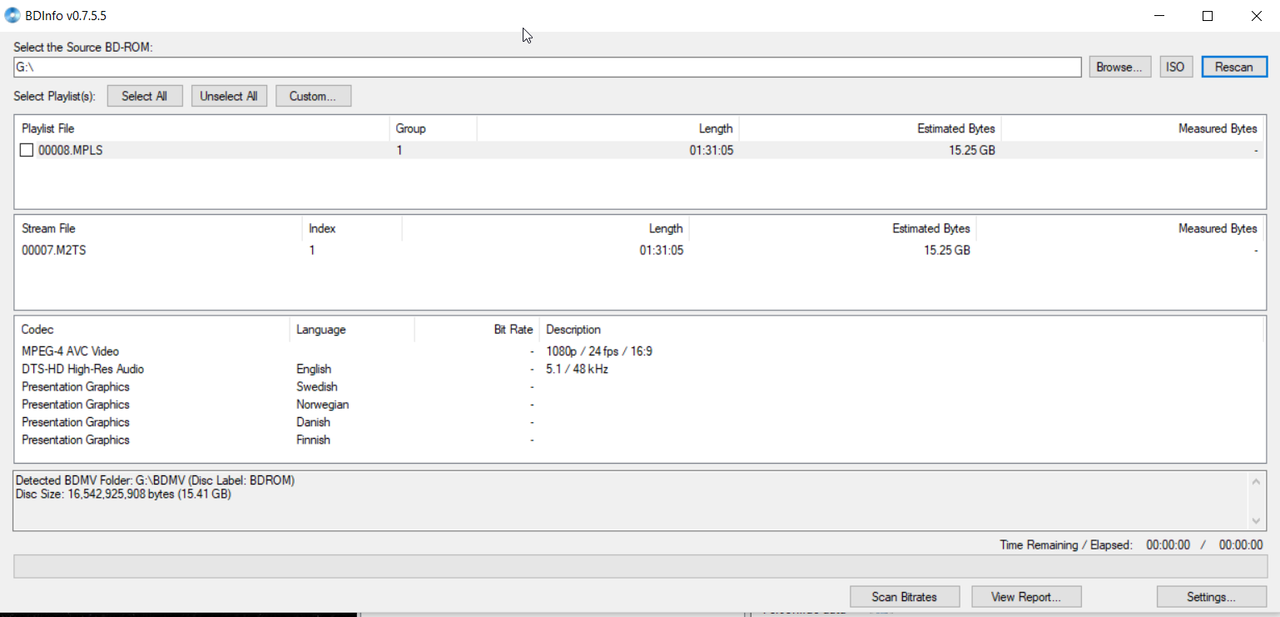Image resolution: width=1280 pixels, height=617 pixels.
Task: Click the Stream File column header
Action: (x=158, y=229)
